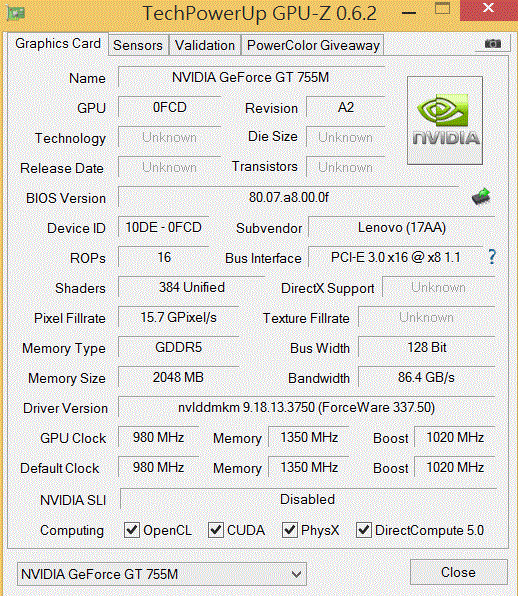This screenshot has height=596, width=518.
Task: Open the GPU selection dropdown arrow
Action: click(296, 574)
